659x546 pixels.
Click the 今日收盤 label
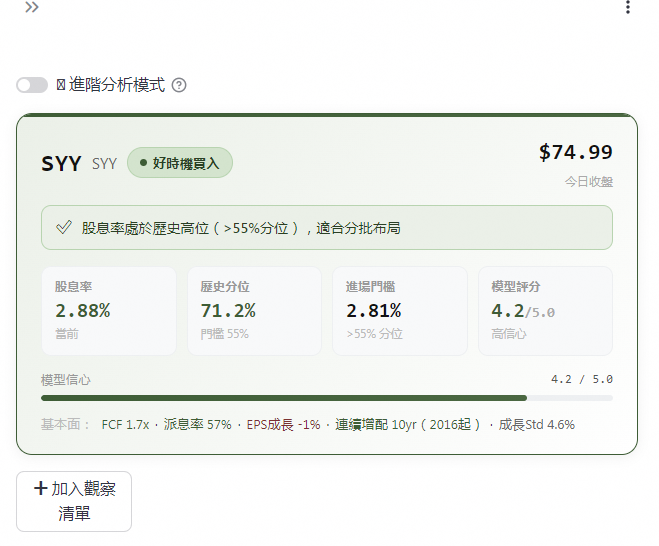click(589, 182)
